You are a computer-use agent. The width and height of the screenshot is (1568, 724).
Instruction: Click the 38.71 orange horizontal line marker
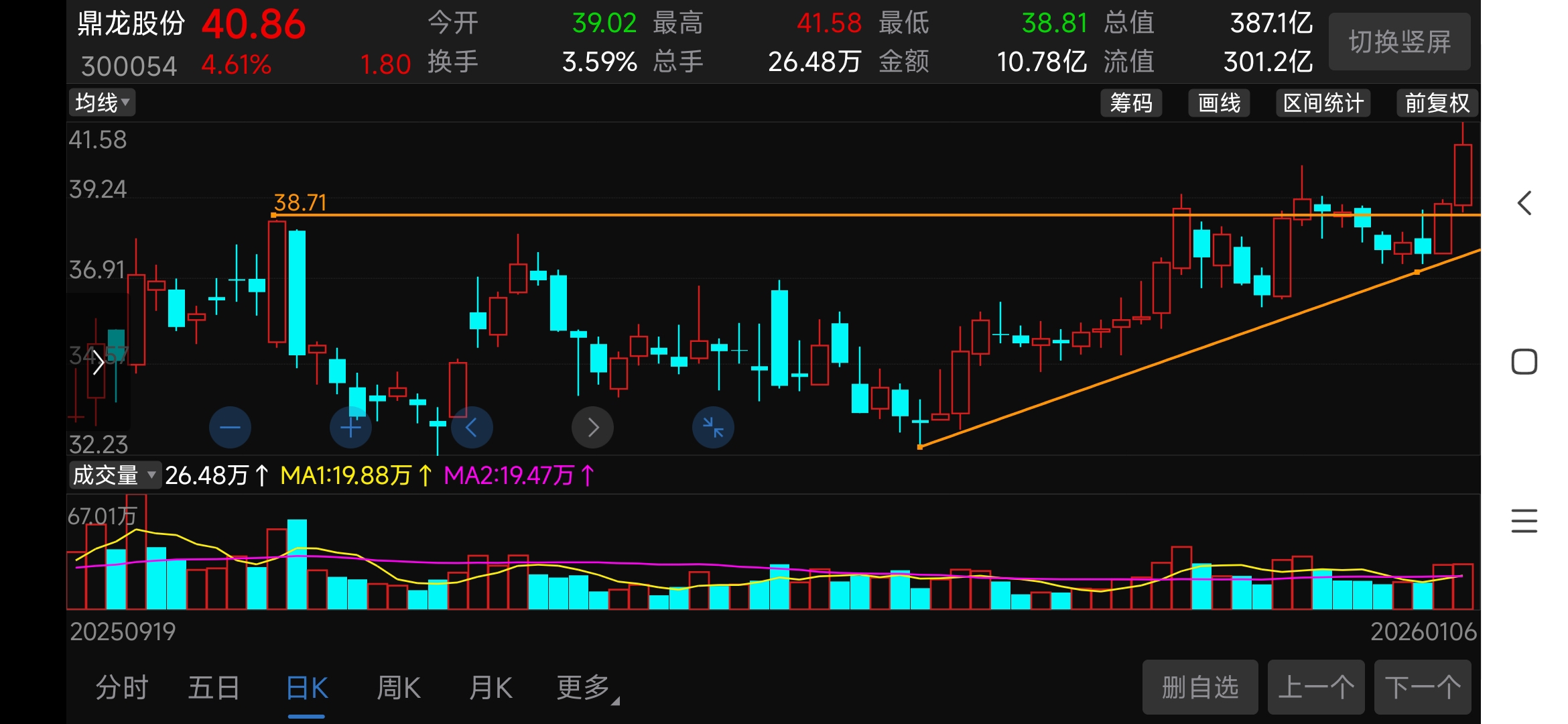(x=300, y=203)
